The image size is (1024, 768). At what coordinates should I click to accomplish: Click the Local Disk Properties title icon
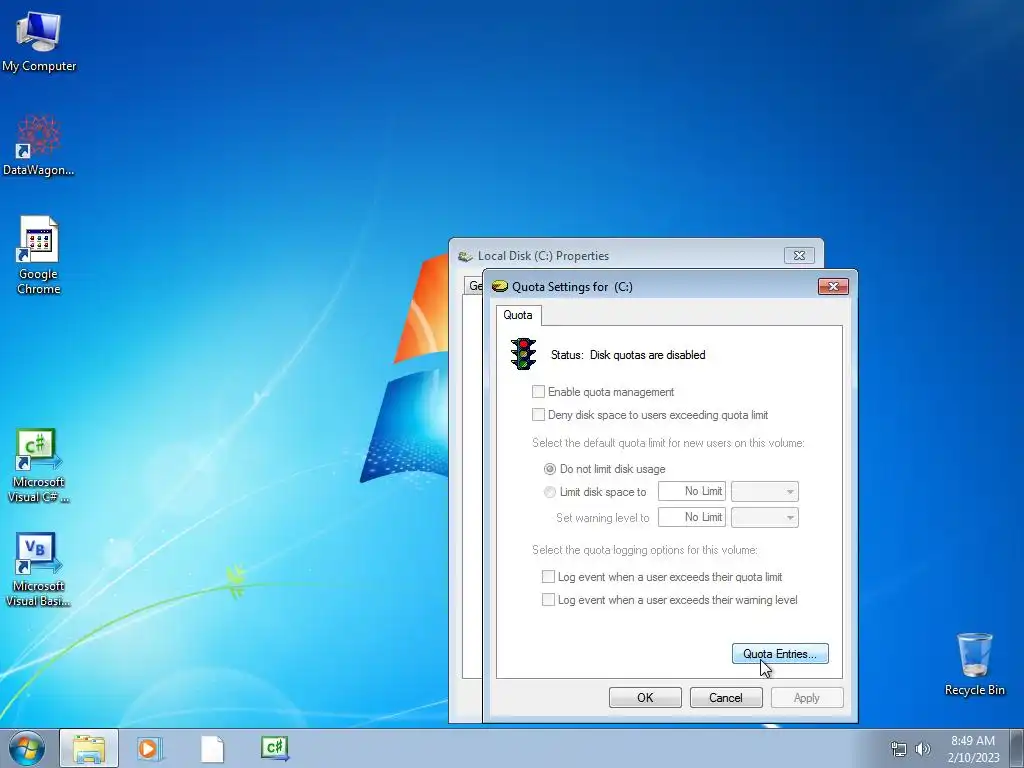465,256
